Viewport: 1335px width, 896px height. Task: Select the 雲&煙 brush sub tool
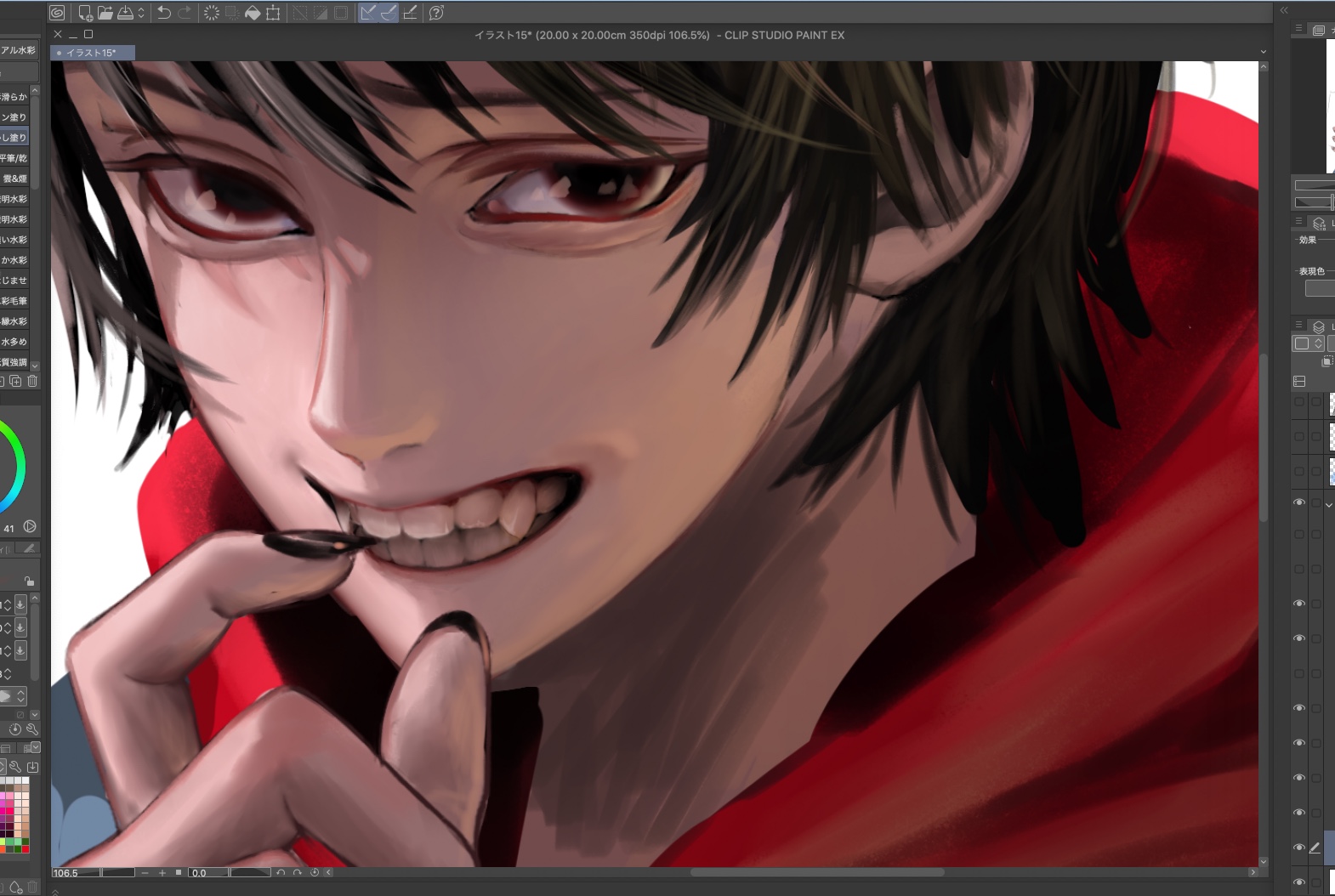[14, 179]
